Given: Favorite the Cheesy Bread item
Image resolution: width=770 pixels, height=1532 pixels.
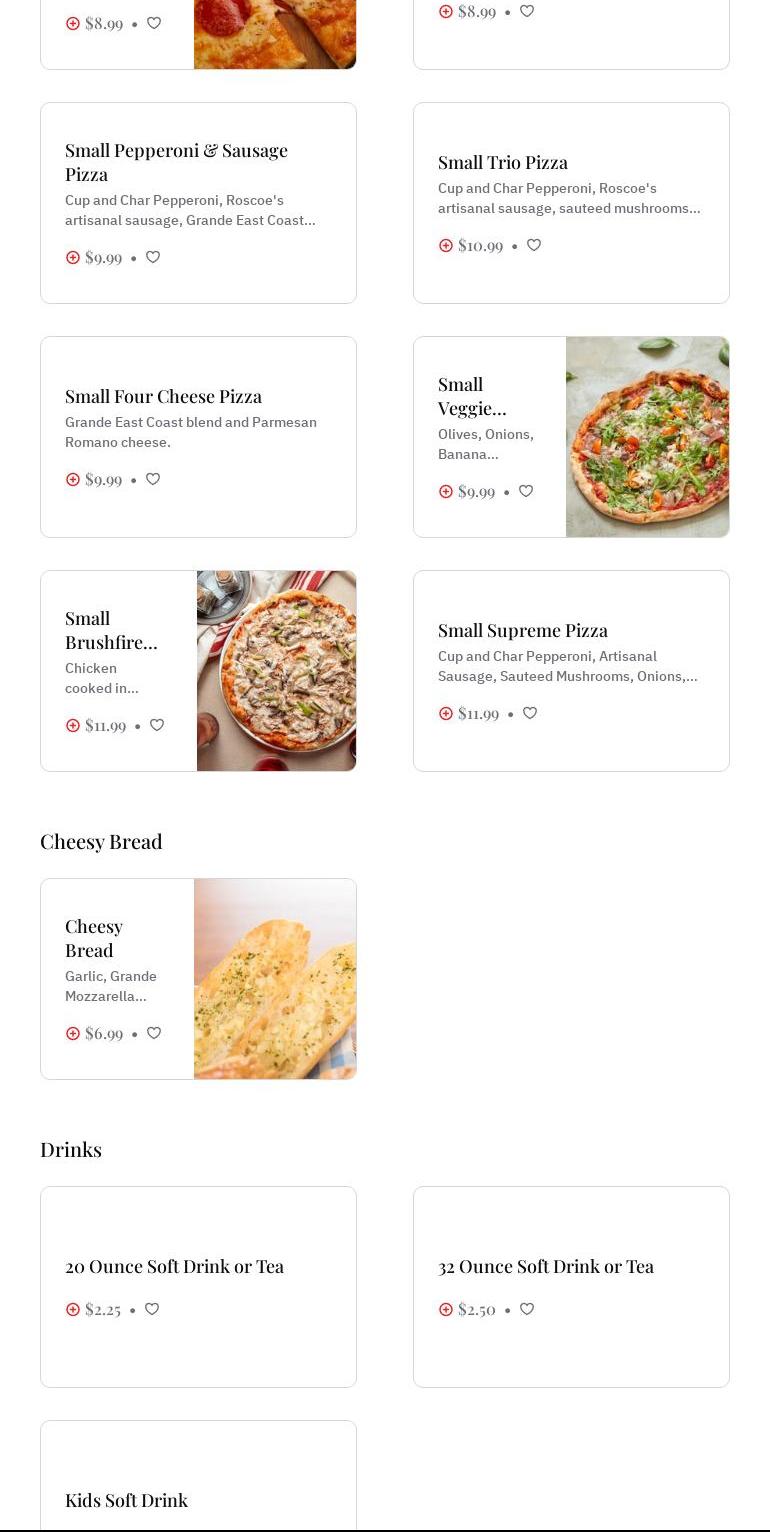Looking at the screenshot, I should point(154,1033).
